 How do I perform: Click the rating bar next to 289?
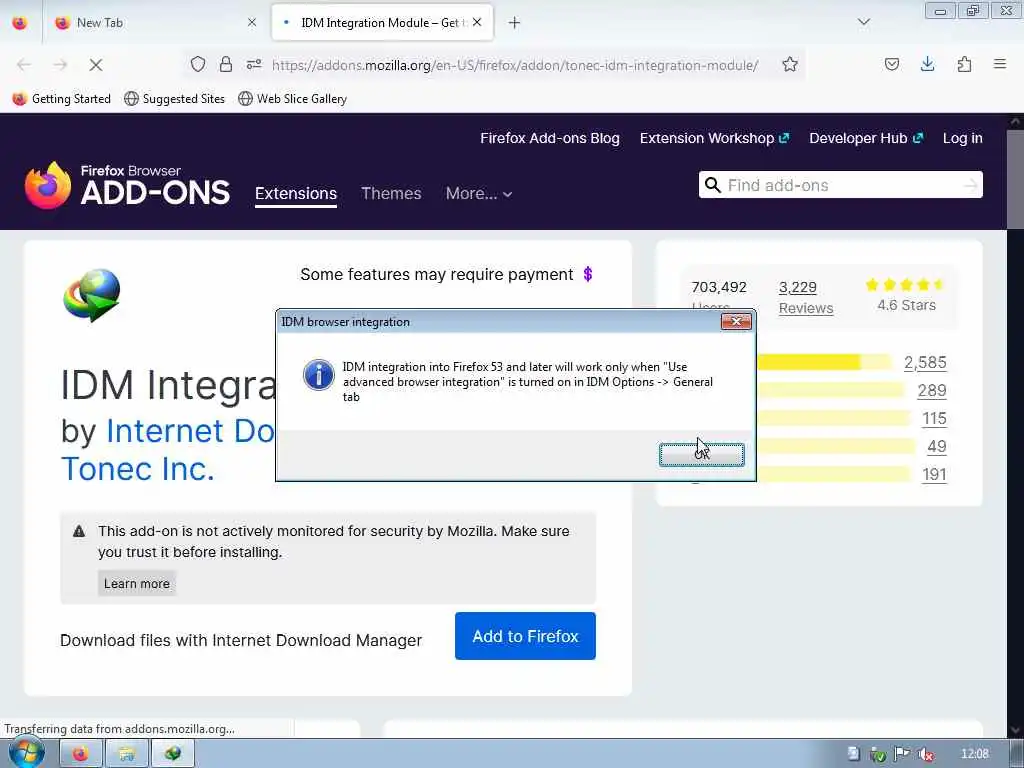click(x=831, y=391)
